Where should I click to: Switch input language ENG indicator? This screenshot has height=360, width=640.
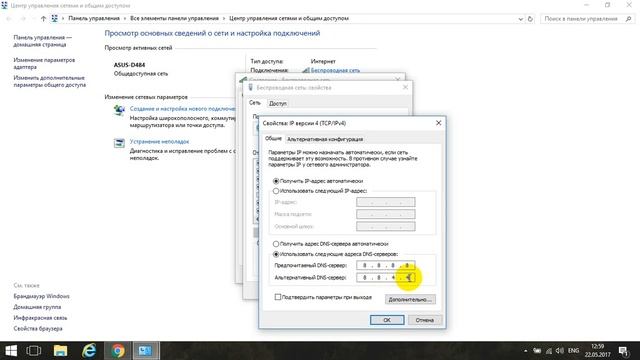point(573,351)
